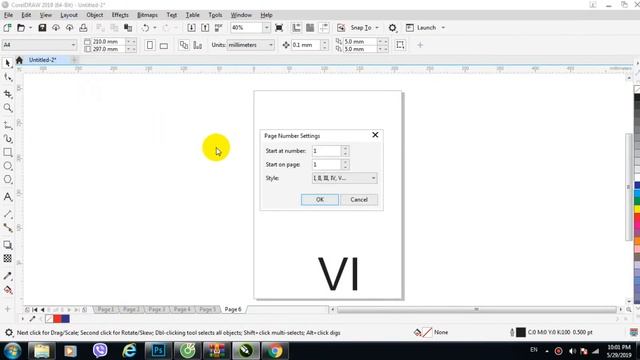Viewport: 640px width, 360px height.
Task: Toggle Show Guidelines button
Action: point(324,28)
